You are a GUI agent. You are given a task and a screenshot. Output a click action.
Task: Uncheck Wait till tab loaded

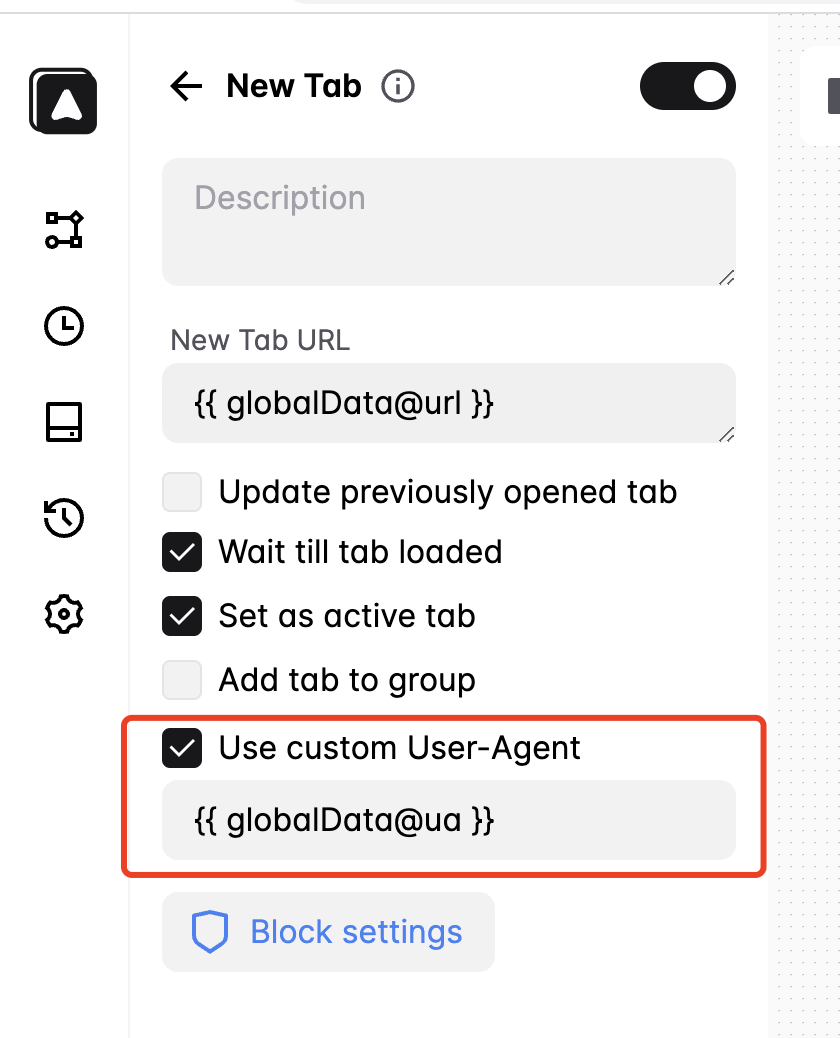182,552
